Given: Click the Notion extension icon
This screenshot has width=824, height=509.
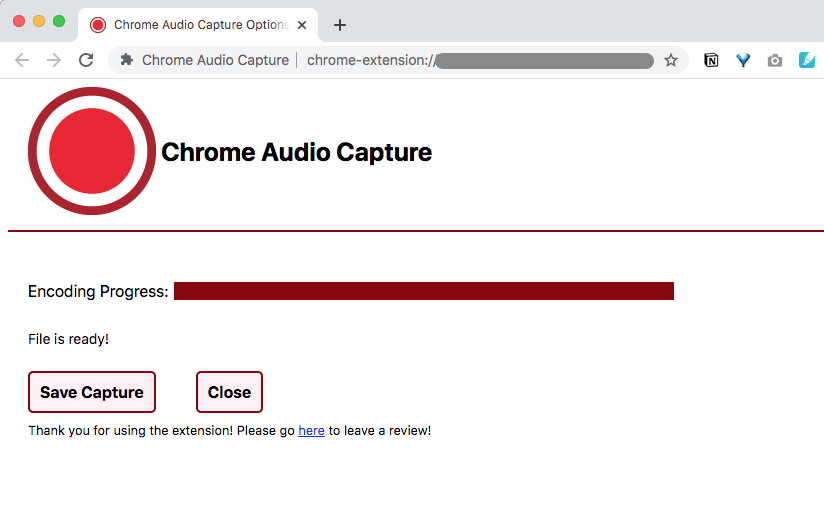Looking at the screenshot, I should [x=711, y=60].
